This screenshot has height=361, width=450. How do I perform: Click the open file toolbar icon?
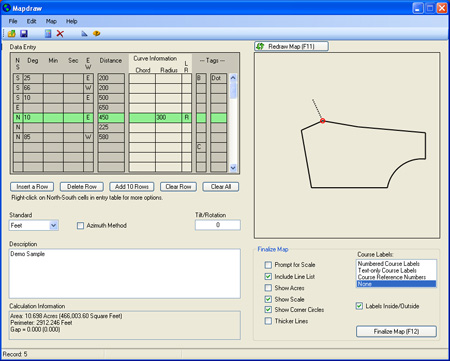pyautogui.click(x=12, y=33)
